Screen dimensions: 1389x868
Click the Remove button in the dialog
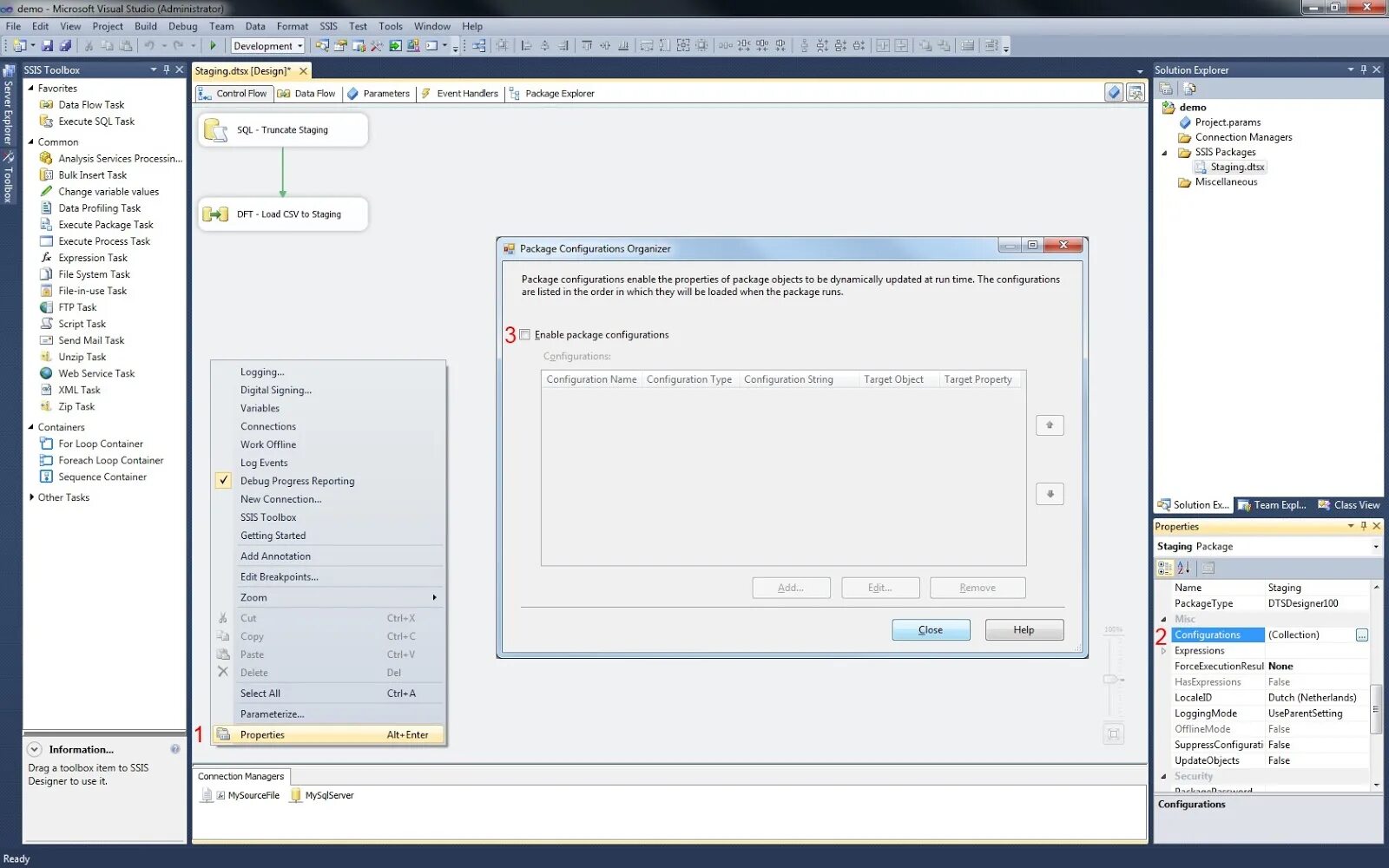(978, 588)
